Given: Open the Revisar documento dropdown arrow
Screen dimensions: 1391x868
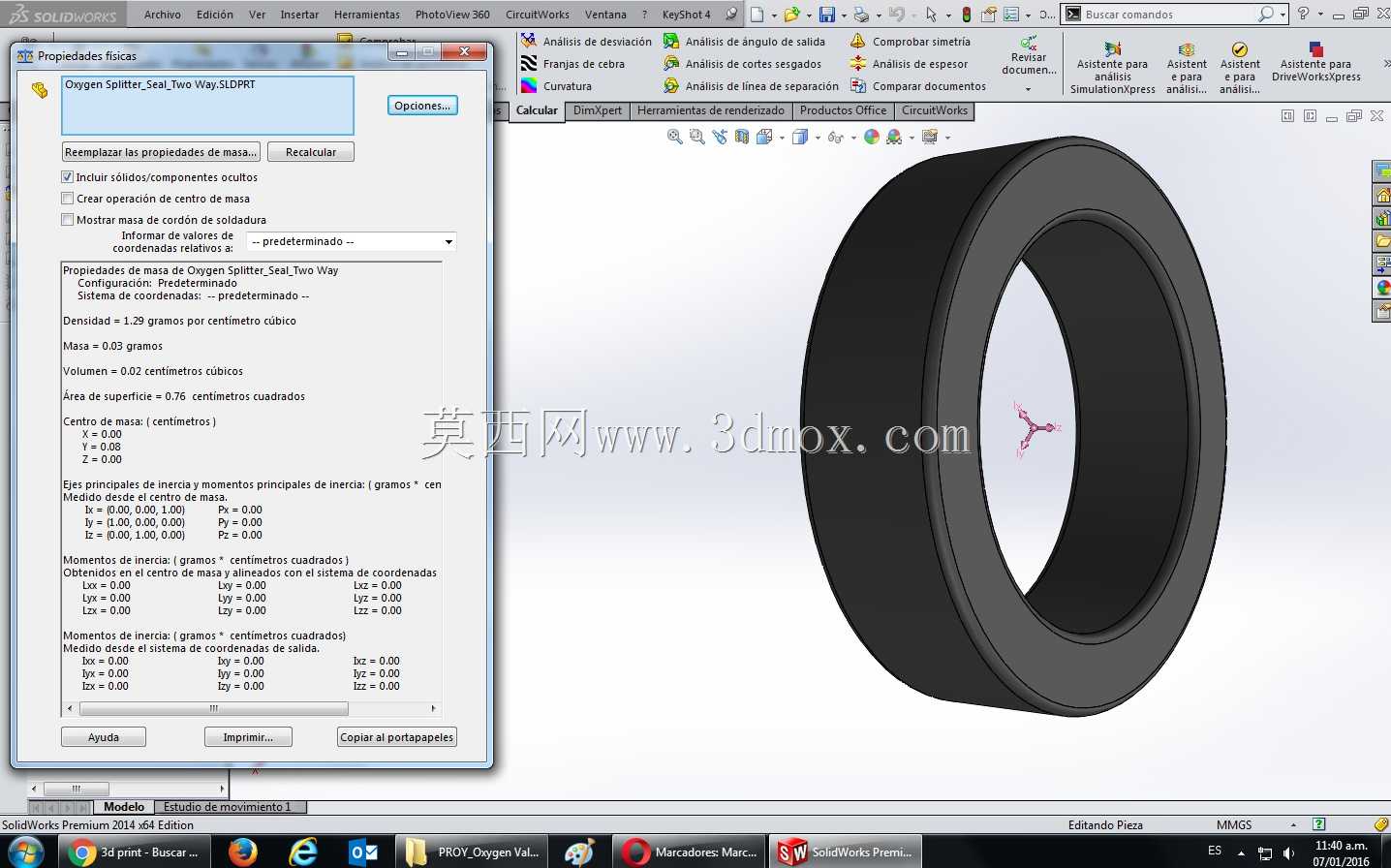Looking at the screenshot, I should click(x=1029, y=89).
